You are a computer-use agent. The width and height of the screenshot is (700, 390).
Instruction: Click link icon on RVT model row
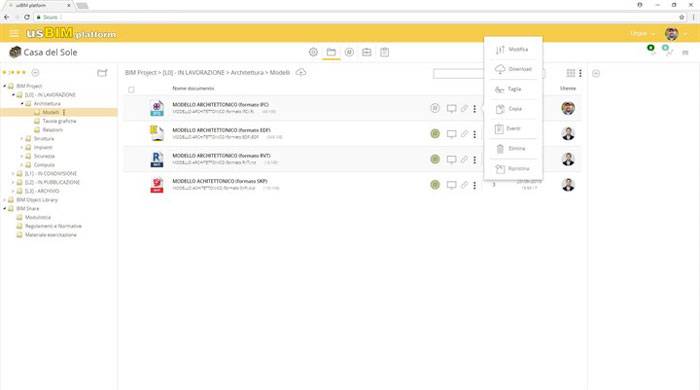(x=464, y=159)
